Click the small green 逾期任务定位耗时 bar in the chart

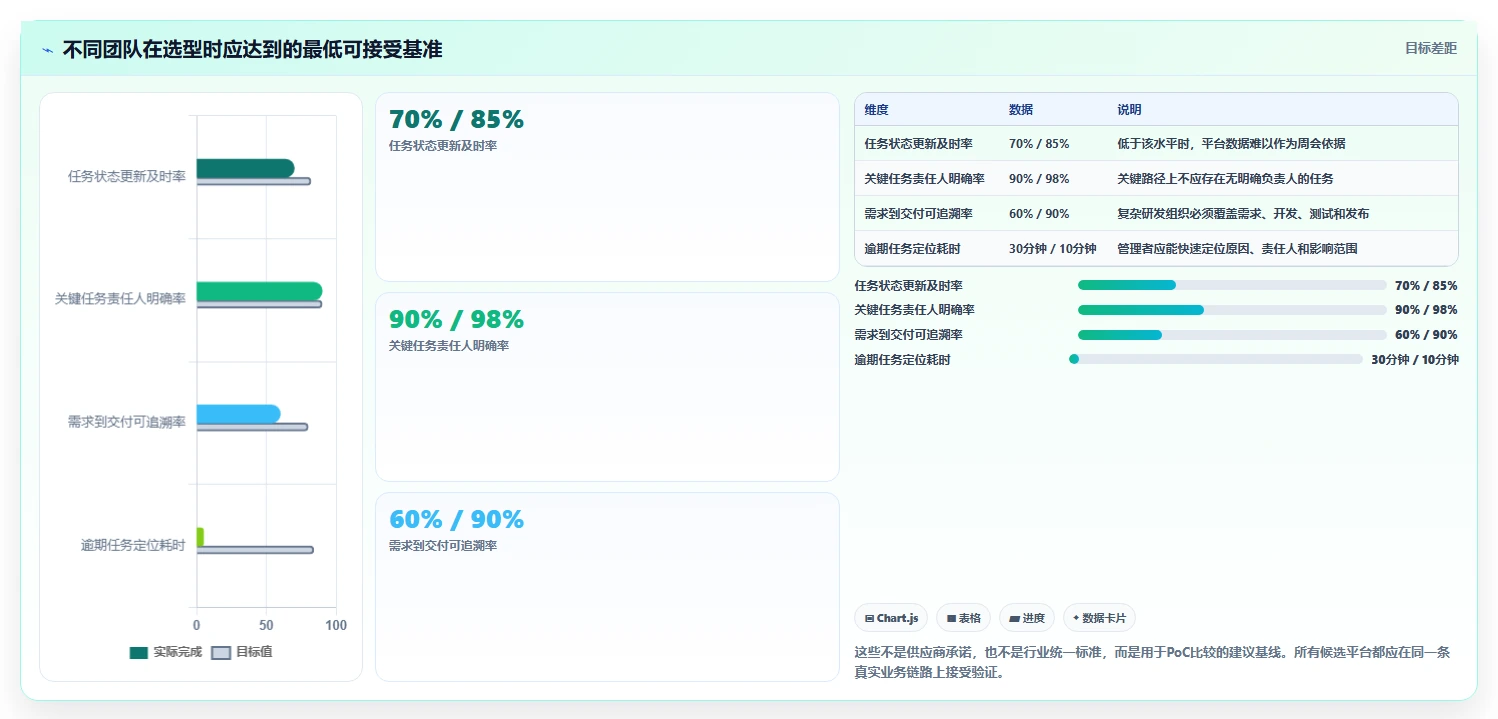point(200,537)
